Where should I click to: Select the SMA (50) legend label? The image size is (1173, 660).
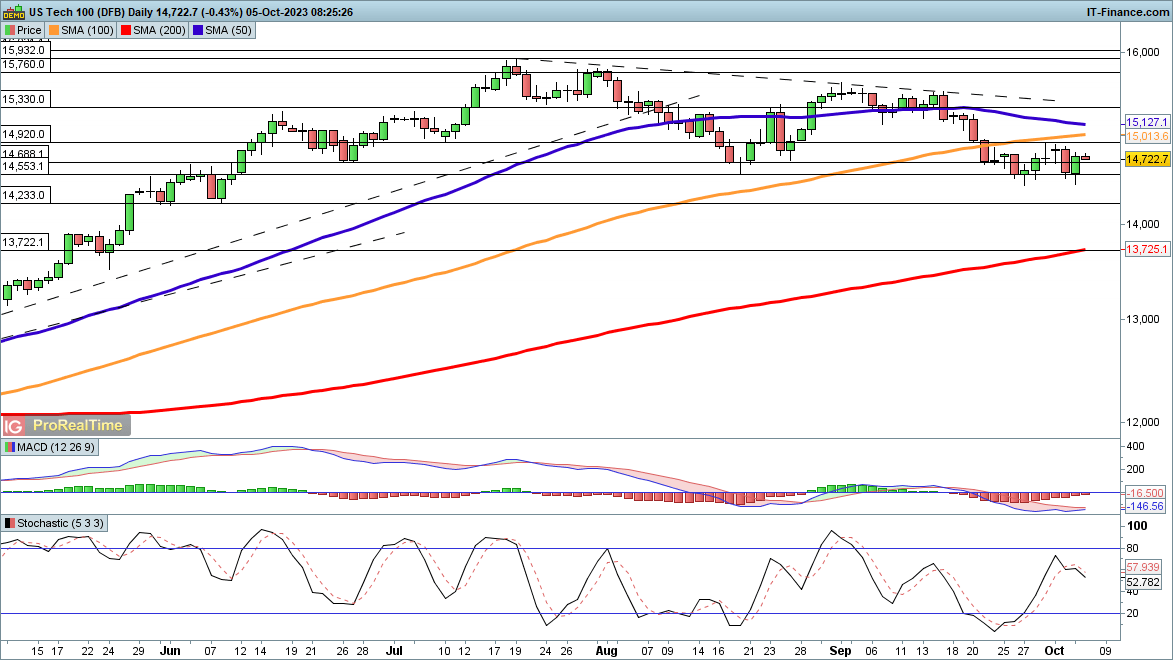[228, 31]
